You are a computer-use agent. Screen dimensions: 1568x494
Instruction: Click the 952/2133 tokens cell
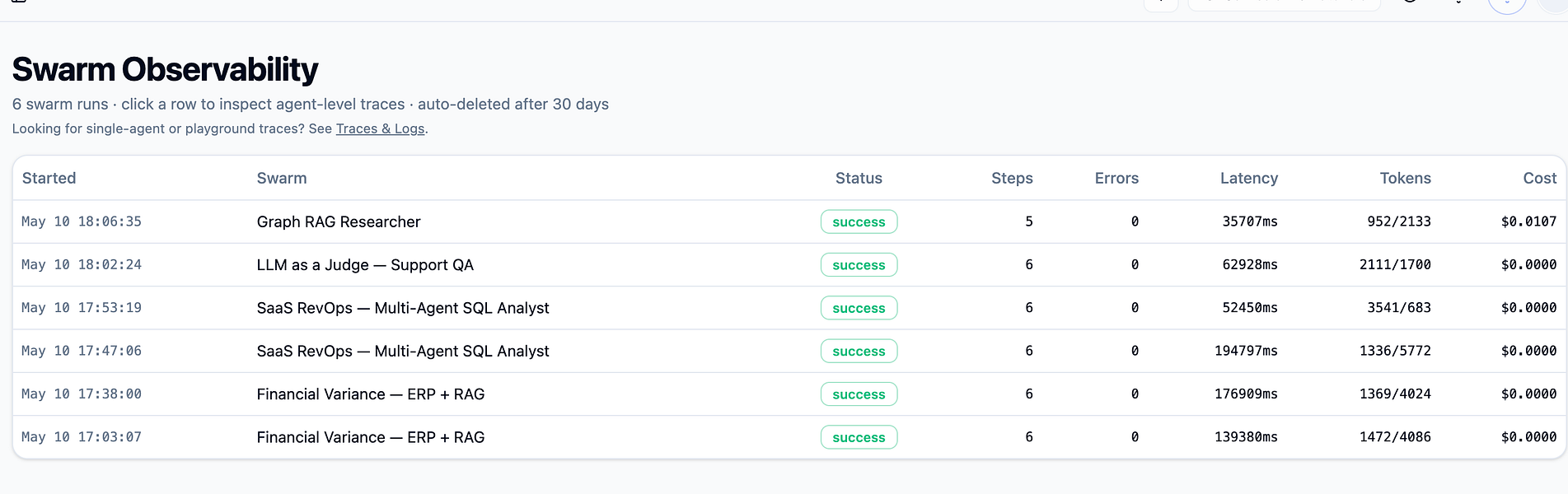tap(1398, 221)
